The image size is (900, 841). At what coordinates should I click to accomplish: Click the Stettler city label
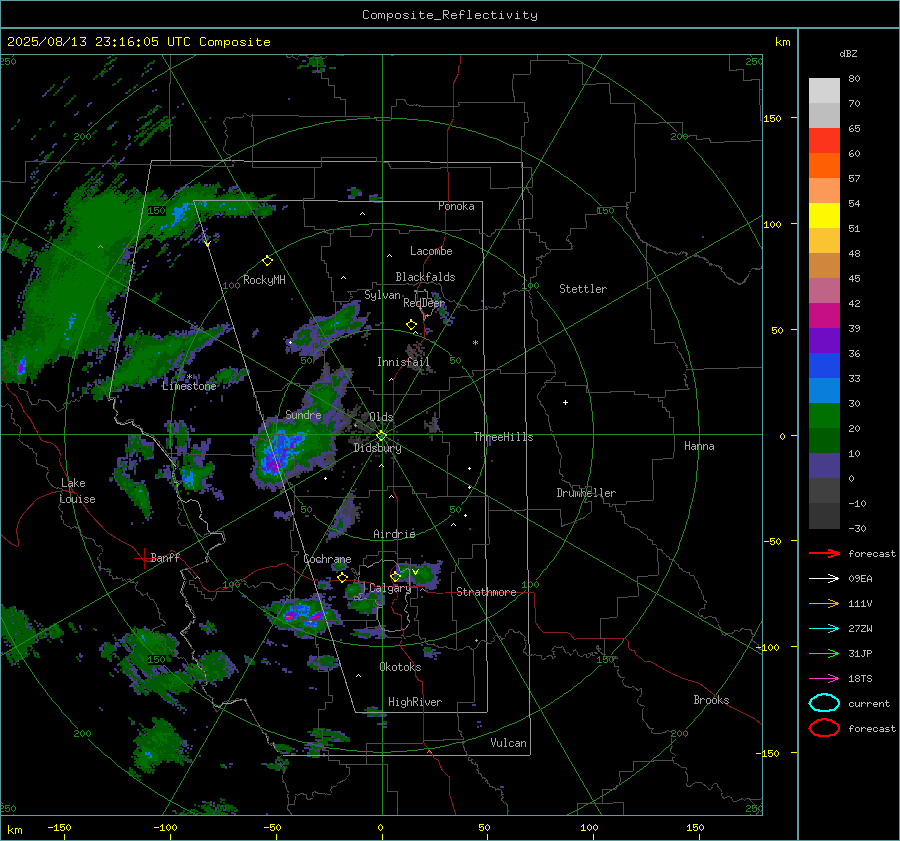click(x=583, y=289)
